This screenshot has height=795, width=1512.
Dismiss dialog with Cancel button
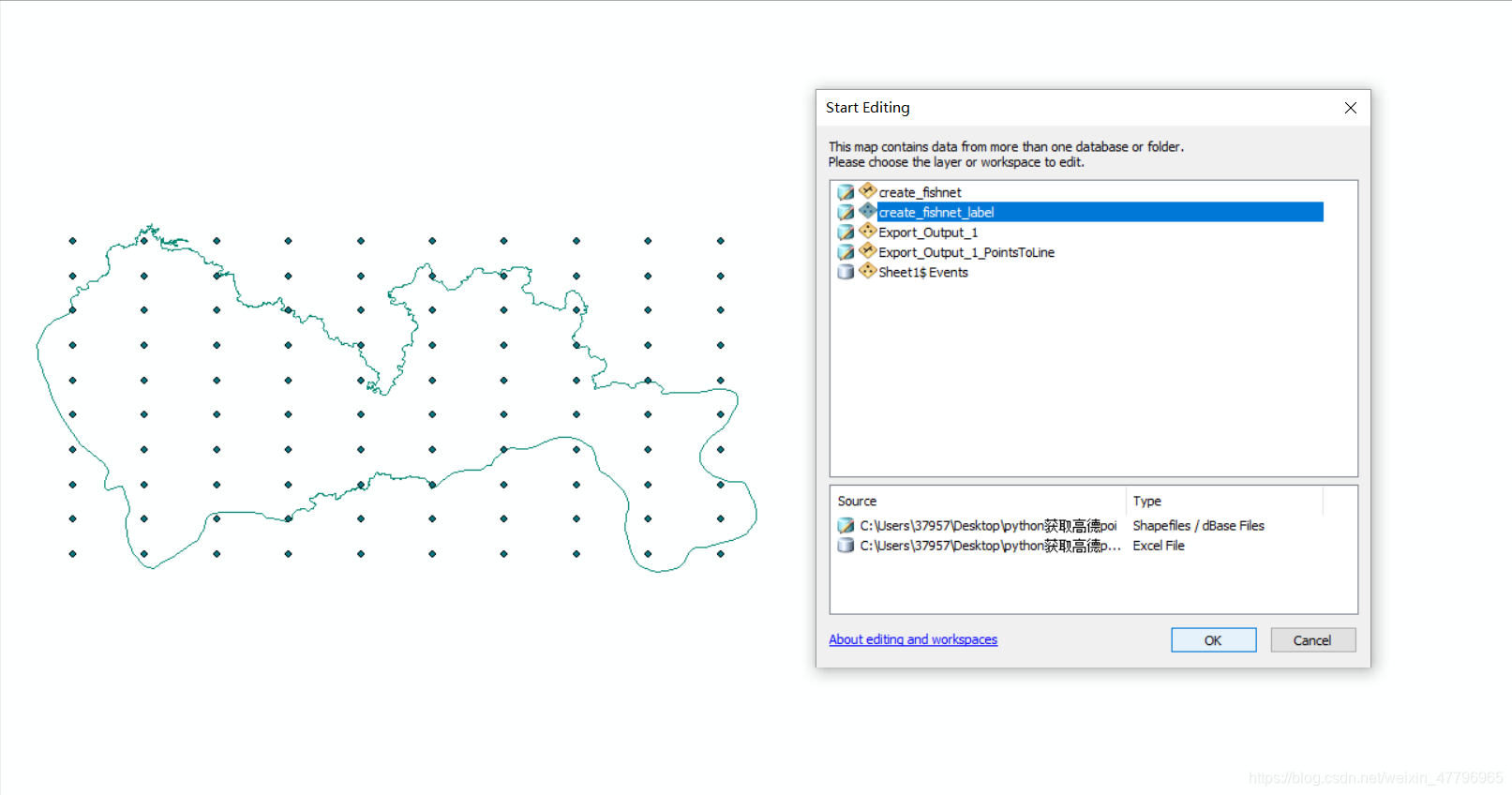[x=1312, y=640]
